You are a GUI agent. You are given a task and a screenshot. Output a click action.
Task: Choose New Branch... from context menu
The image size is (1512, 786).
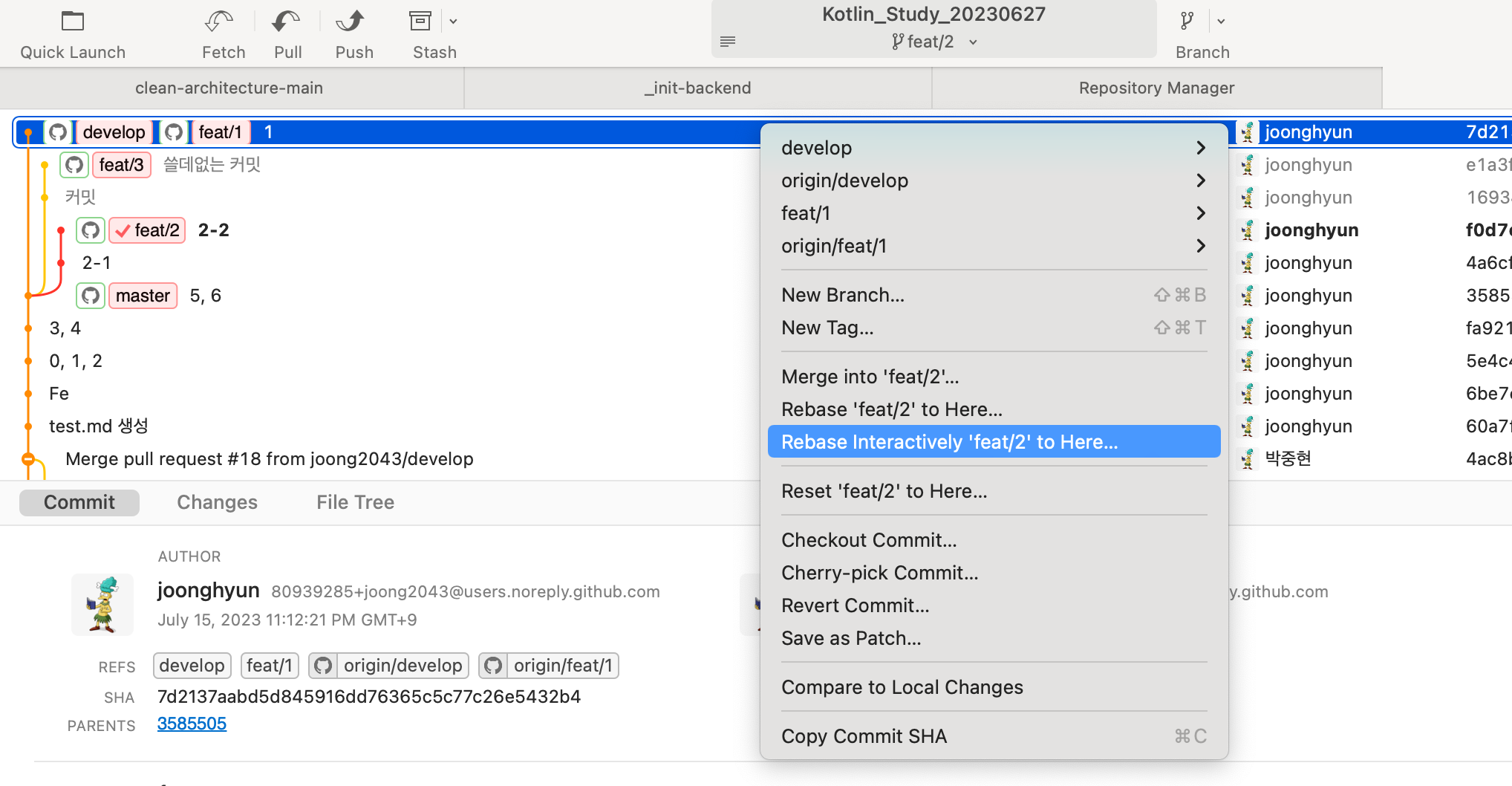point(994,295)
